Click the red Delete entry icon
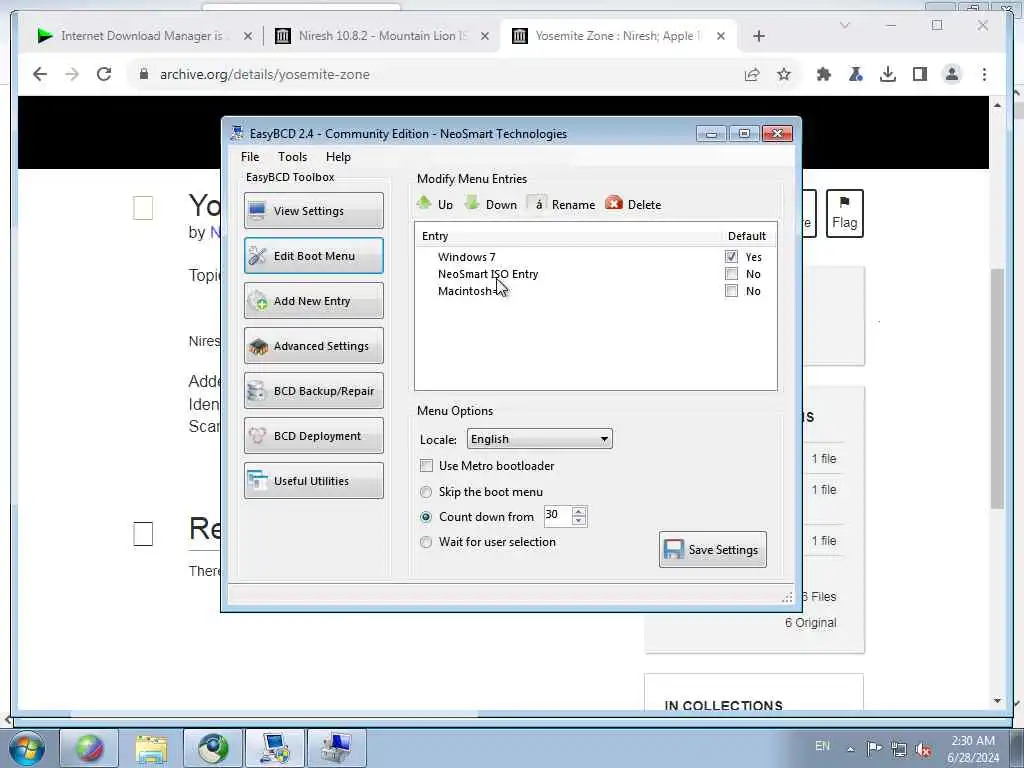 [x=614, y=203]
